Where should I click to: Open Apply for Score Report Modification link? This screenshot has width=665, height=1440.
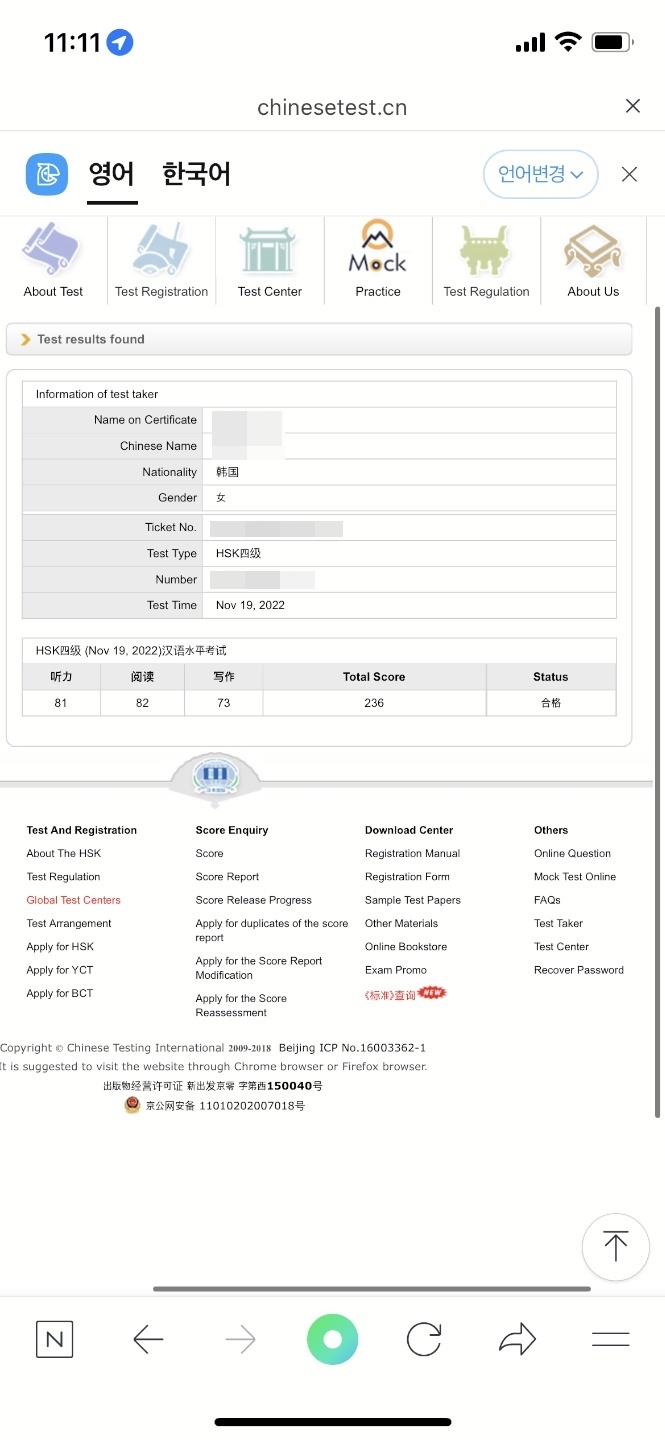(259, 968)
